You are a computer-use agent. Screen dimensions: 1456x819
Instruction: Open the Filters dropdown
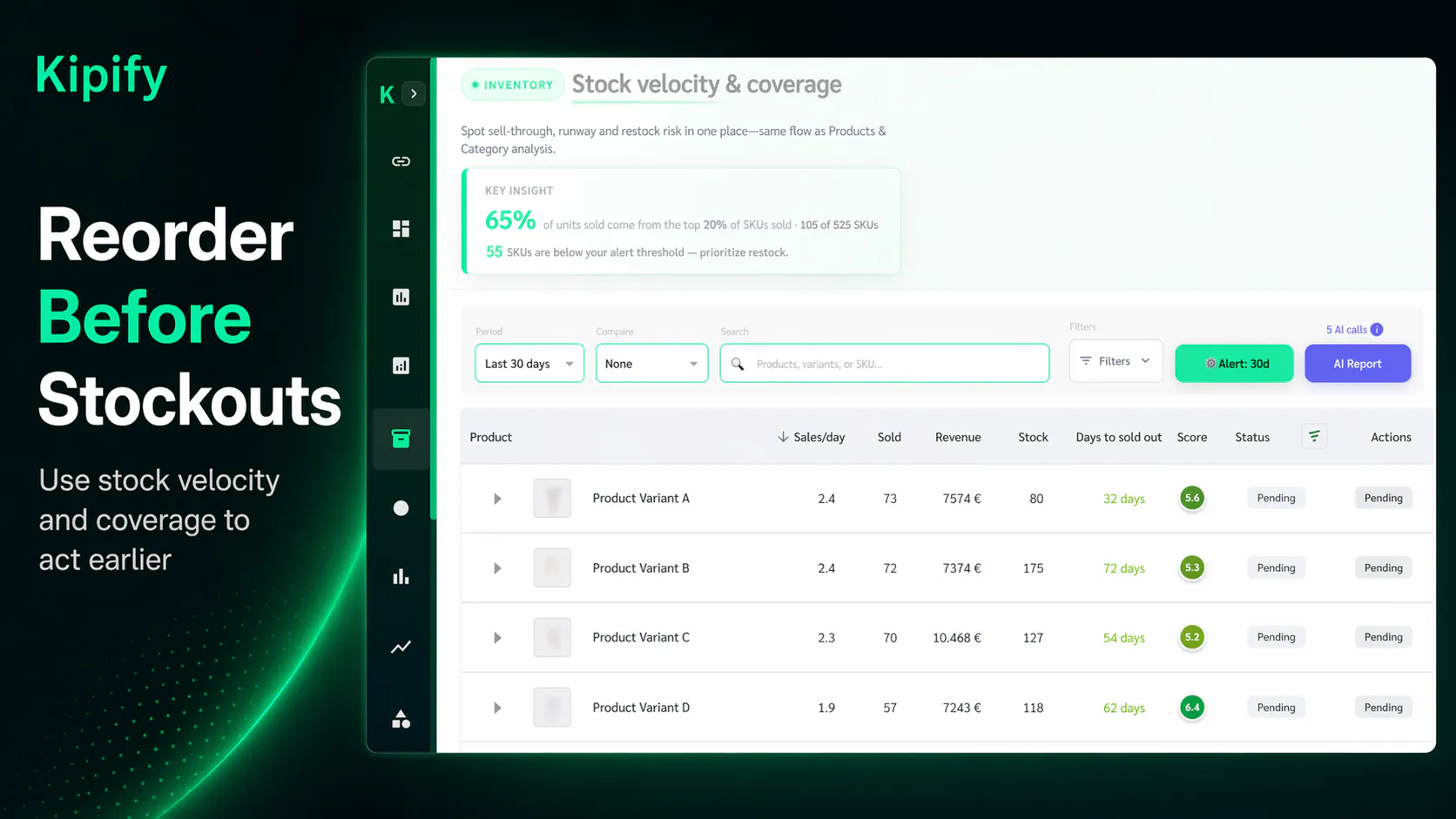[1116, 361]
